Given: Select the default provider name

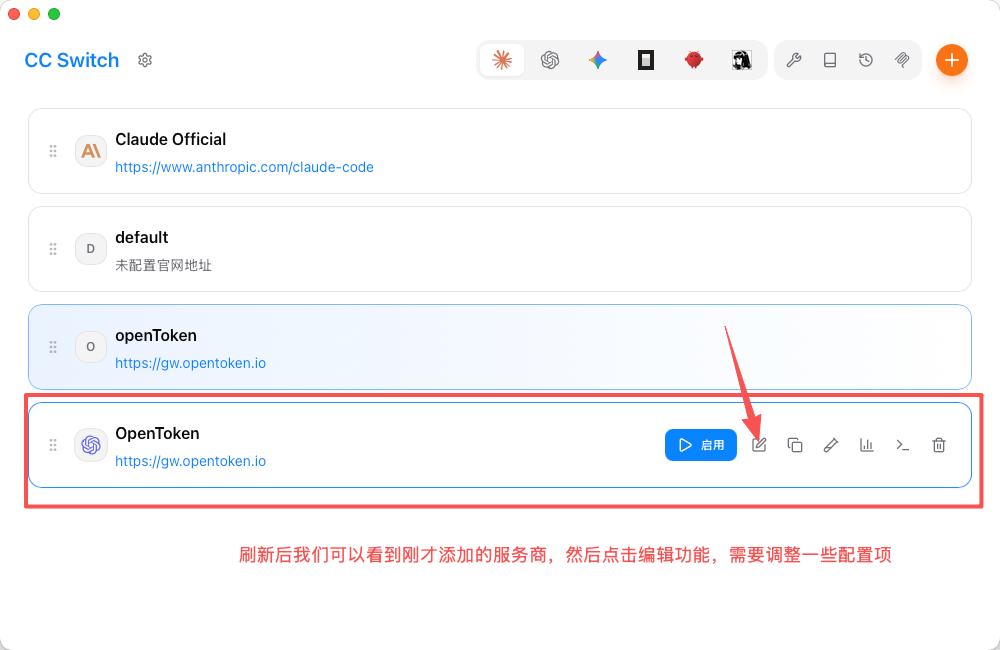Looking at the screenshot, I should 142,237.
